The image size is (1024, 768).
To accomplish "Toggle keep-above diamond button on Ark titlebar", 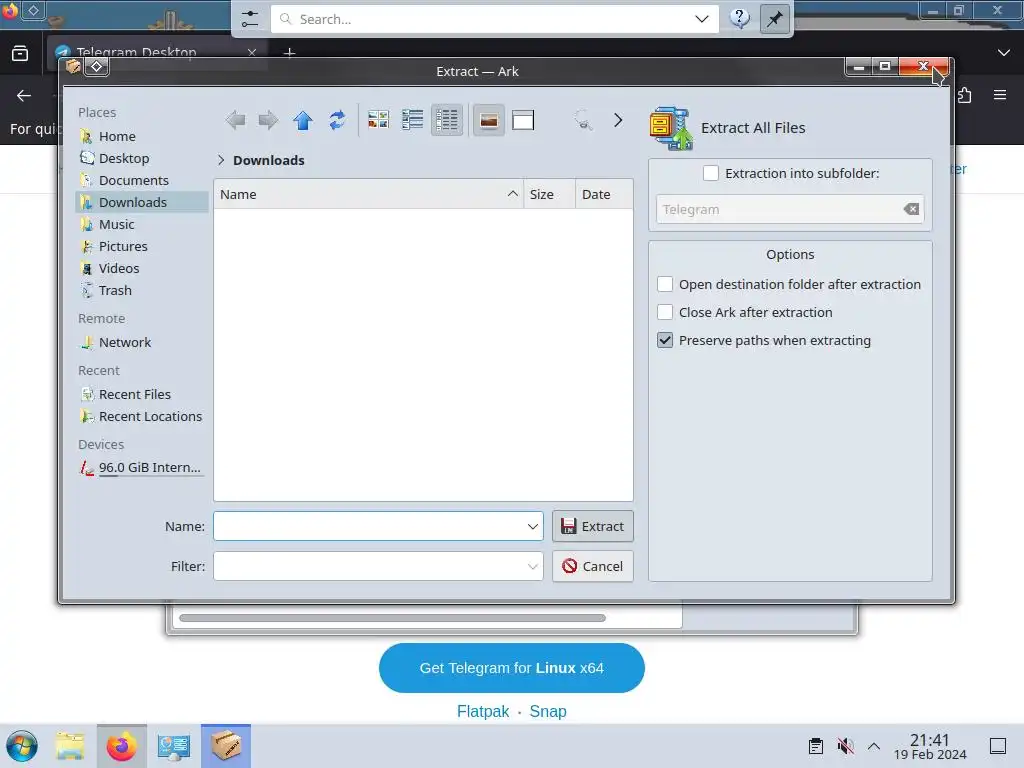I will 97,67.
